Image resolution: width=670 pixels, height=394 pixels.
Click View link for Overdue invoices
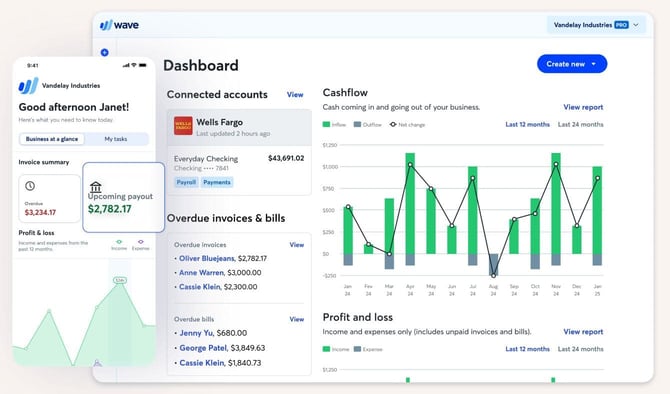point(297,245)
